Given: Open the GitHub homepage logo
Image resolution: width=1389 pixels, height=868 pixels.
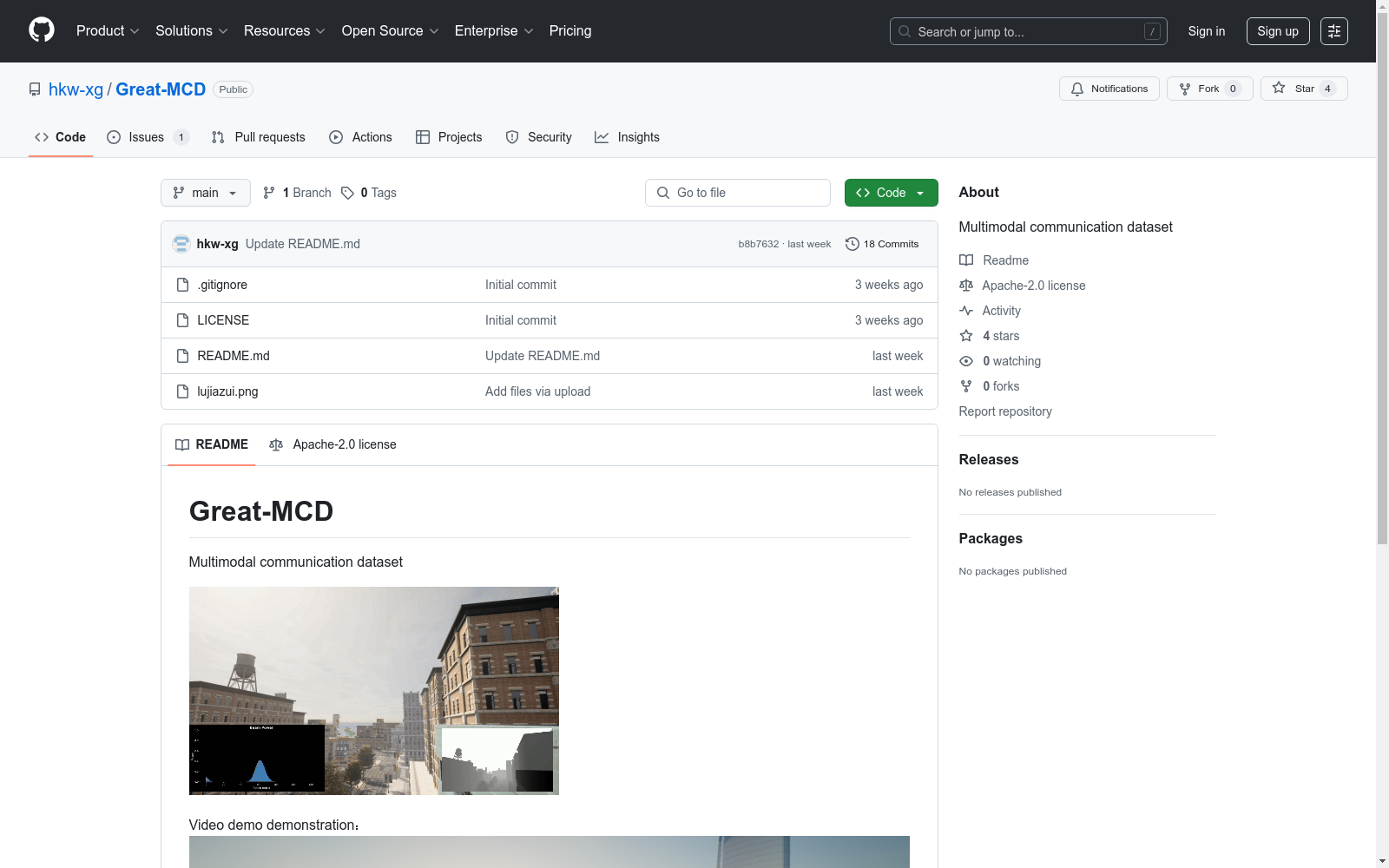Looking at the screenshot, I should pos(42,30).
